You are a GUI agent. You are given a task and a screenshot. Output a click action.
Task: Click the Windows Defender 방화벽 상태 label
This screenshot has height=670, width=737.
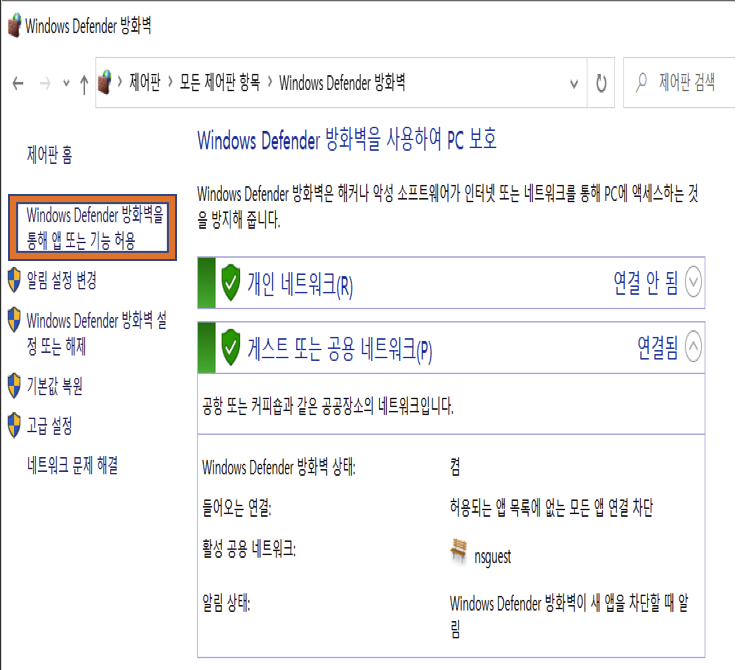(279, 467)
